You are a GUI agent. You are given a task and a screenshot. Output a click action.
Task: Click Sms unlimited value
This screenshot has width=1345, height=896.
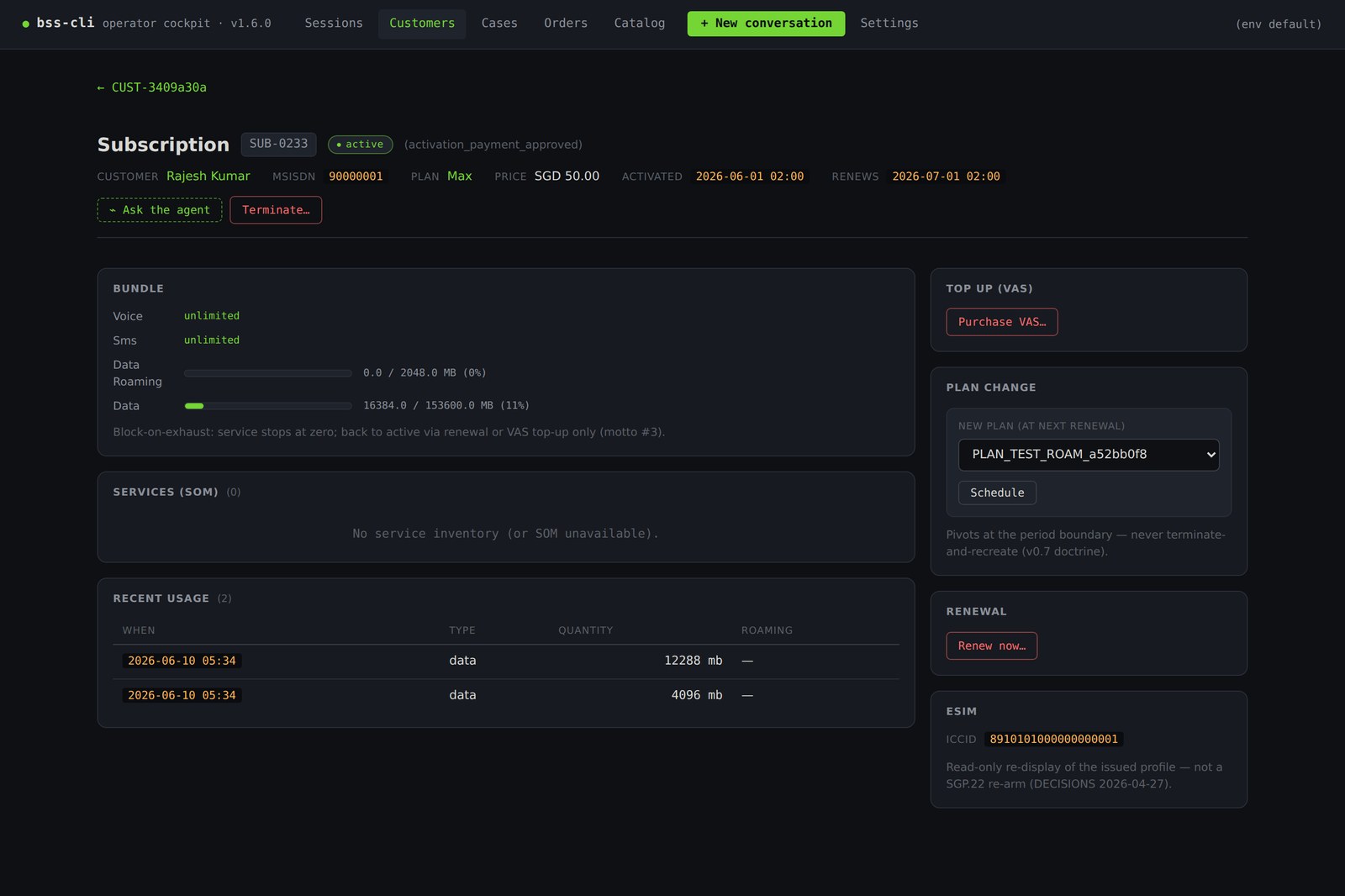pyautogui.click(x=212, y=340)
